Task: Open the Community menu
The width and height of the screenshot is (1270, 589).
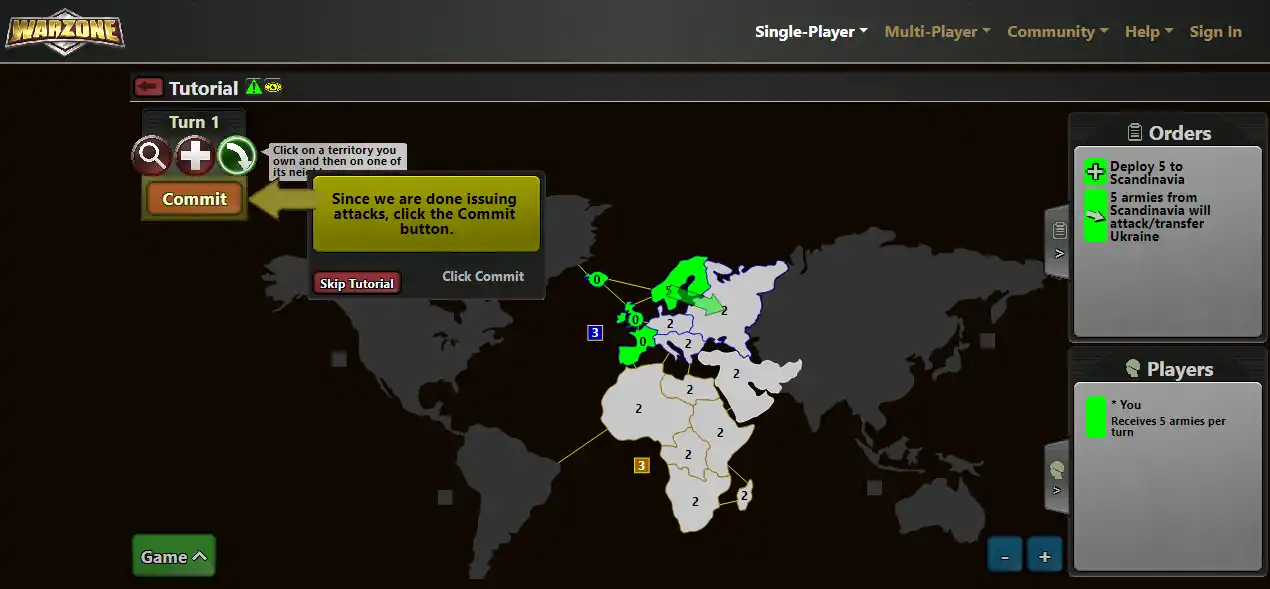Action: (x=1057, y=32)
